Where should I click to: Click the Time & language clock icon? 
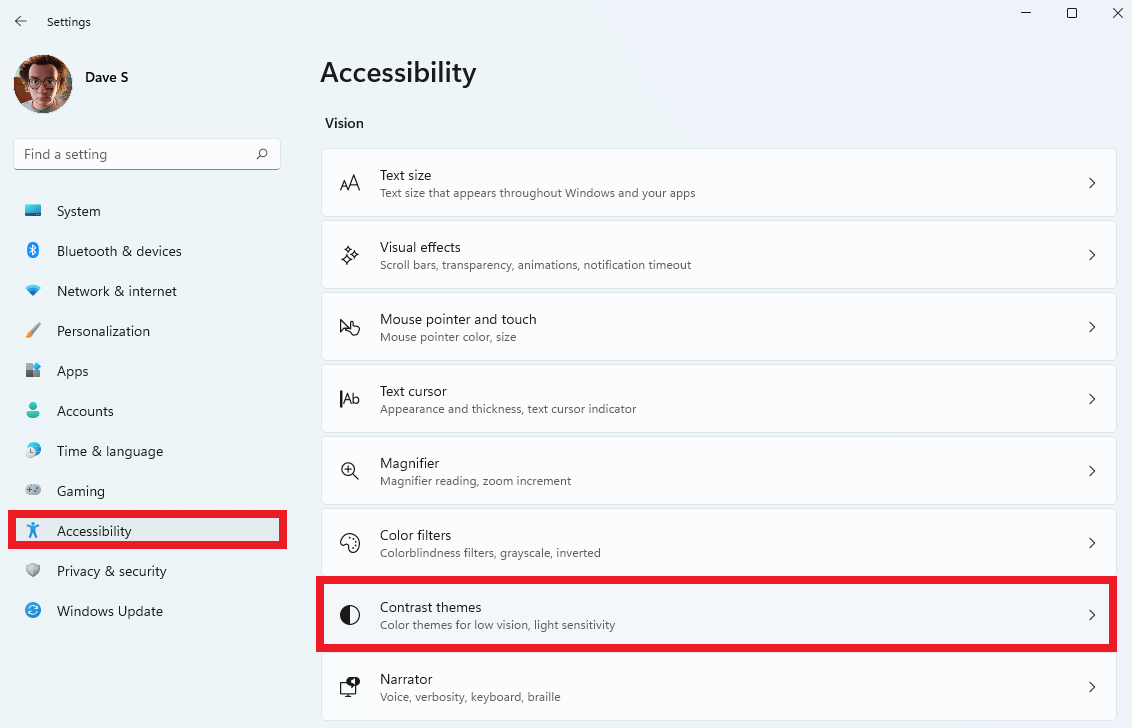tap(33, 451)
